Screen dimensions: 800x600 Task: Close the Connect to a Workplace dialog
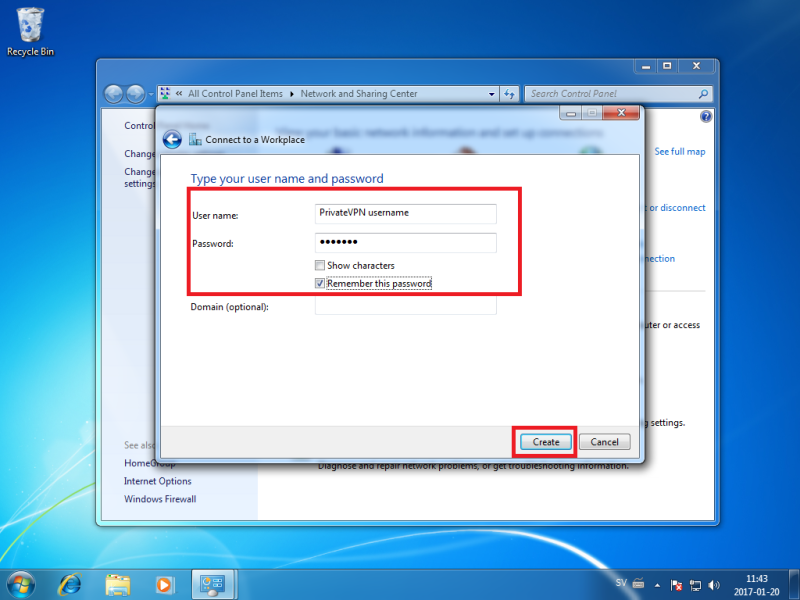coord(621,113)
